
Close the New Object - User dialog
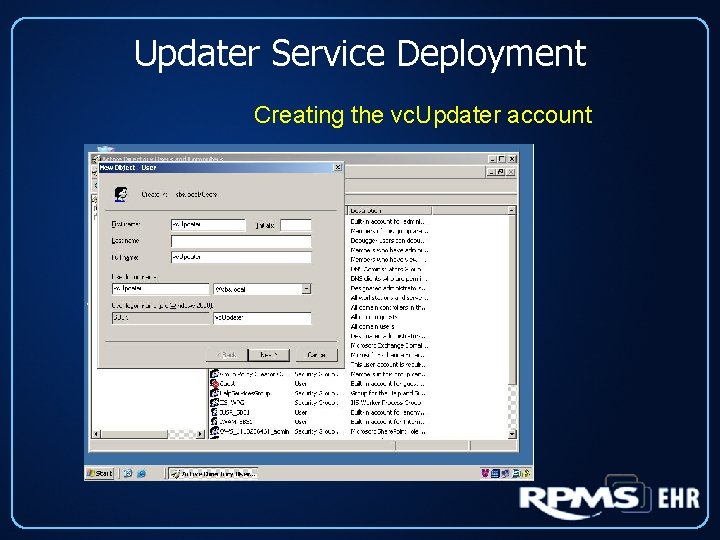click(x=338, y=168)
